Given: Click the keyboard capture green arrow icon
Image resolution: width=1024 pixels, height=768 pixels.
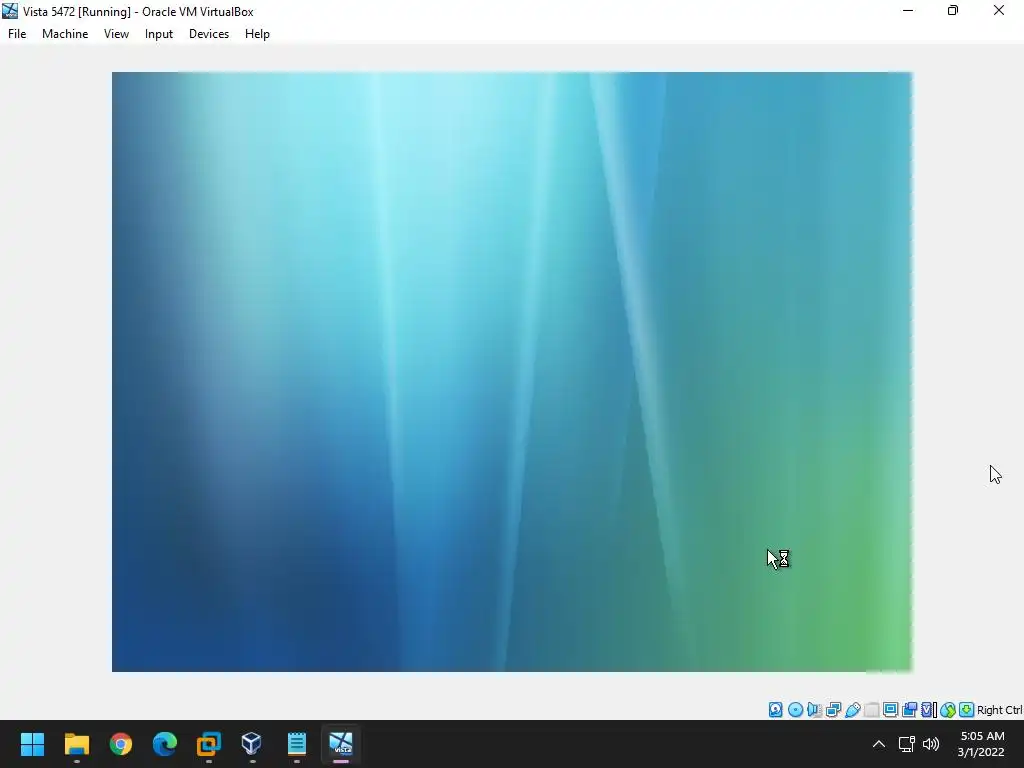Looking at the screenshot, I should point(967,710).
